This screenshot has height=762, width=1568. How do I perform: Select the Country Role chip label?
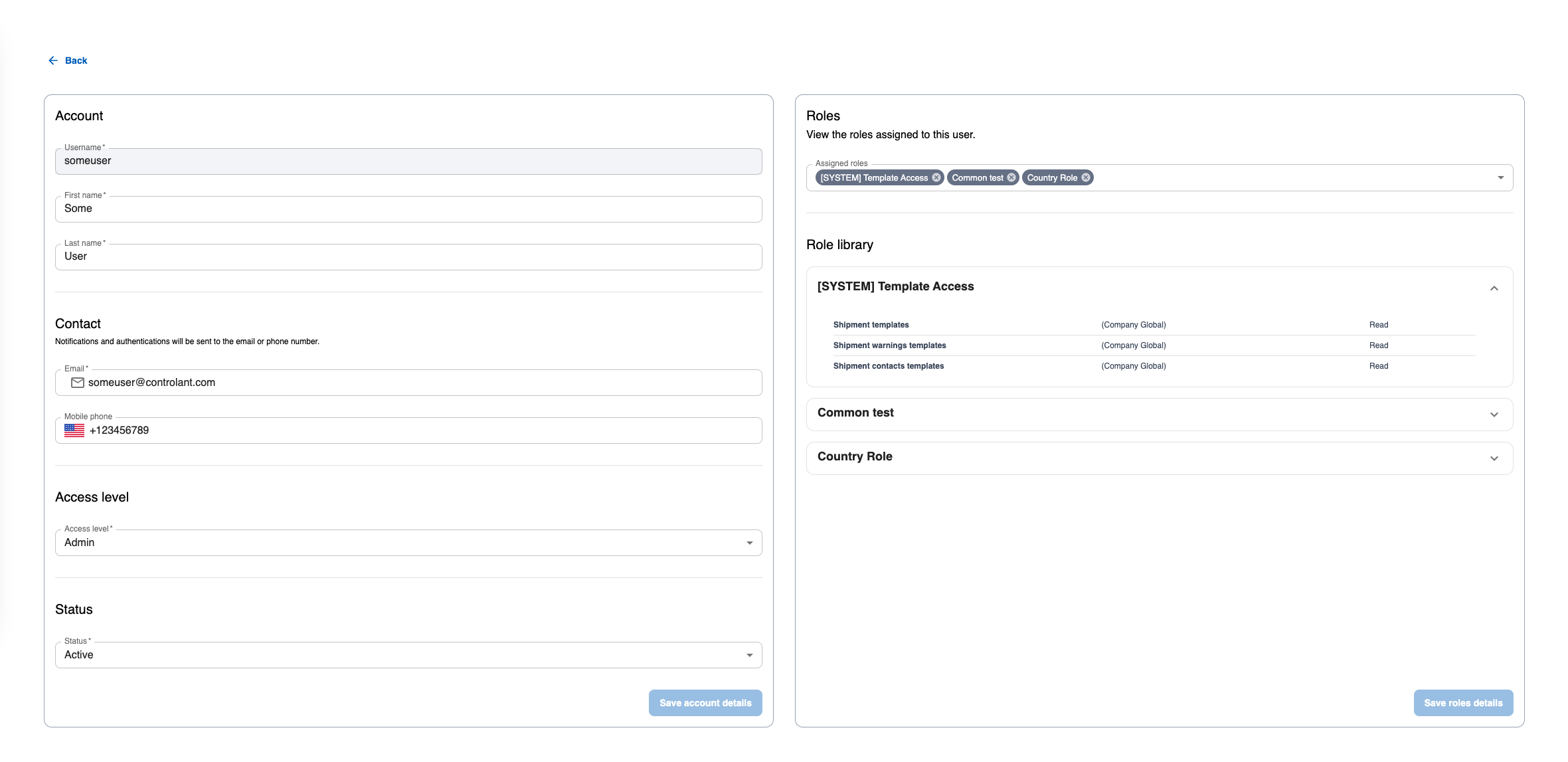coord(1052,177)
